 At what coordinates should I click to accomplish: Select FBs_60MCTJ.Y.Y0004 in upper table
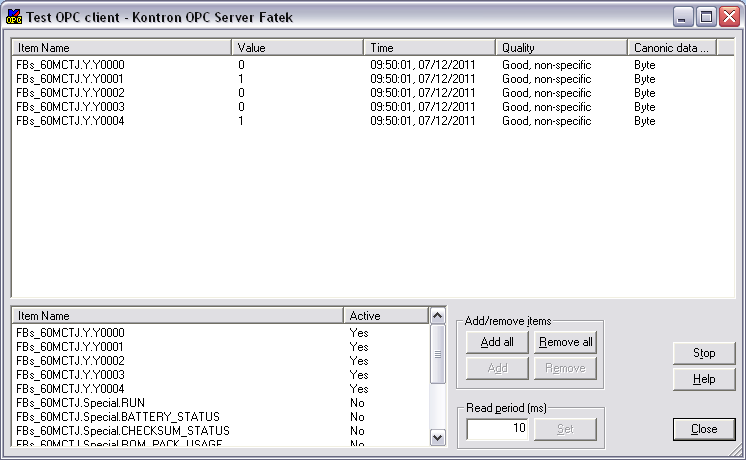point(70,121)
